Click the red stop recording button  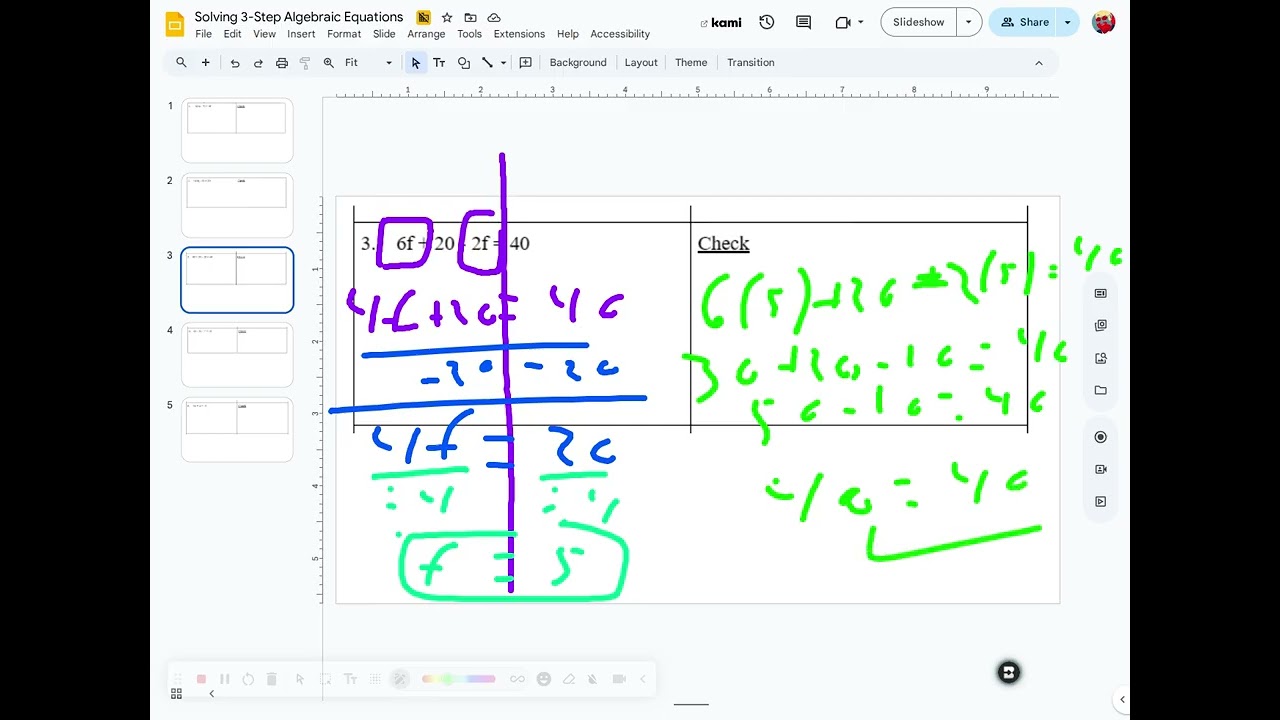pos(201,679)
